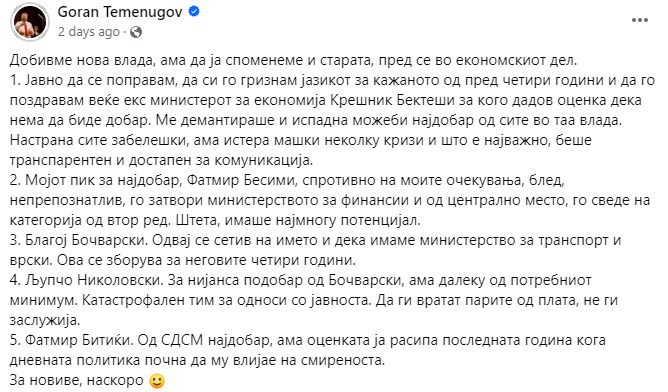This screenshot has height=392, width=668.
Task: Click the name "Фатмир Бесими" in point 2
Action: coord(241,180)
